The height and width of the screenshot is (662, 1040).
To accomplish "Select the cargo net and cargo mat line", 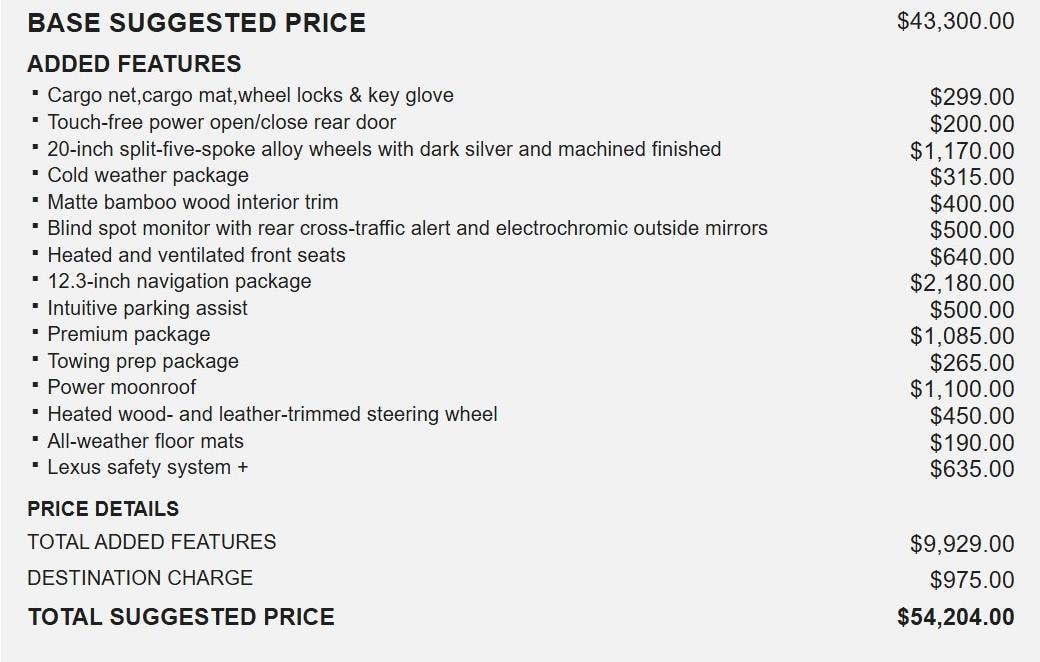I will pos(250,96).
